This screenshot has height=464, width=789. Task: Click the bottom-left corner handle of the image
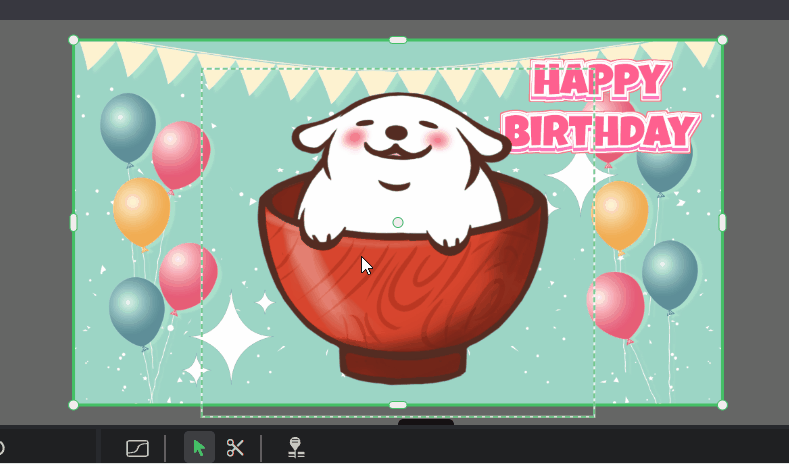click(x=73, y=405)
